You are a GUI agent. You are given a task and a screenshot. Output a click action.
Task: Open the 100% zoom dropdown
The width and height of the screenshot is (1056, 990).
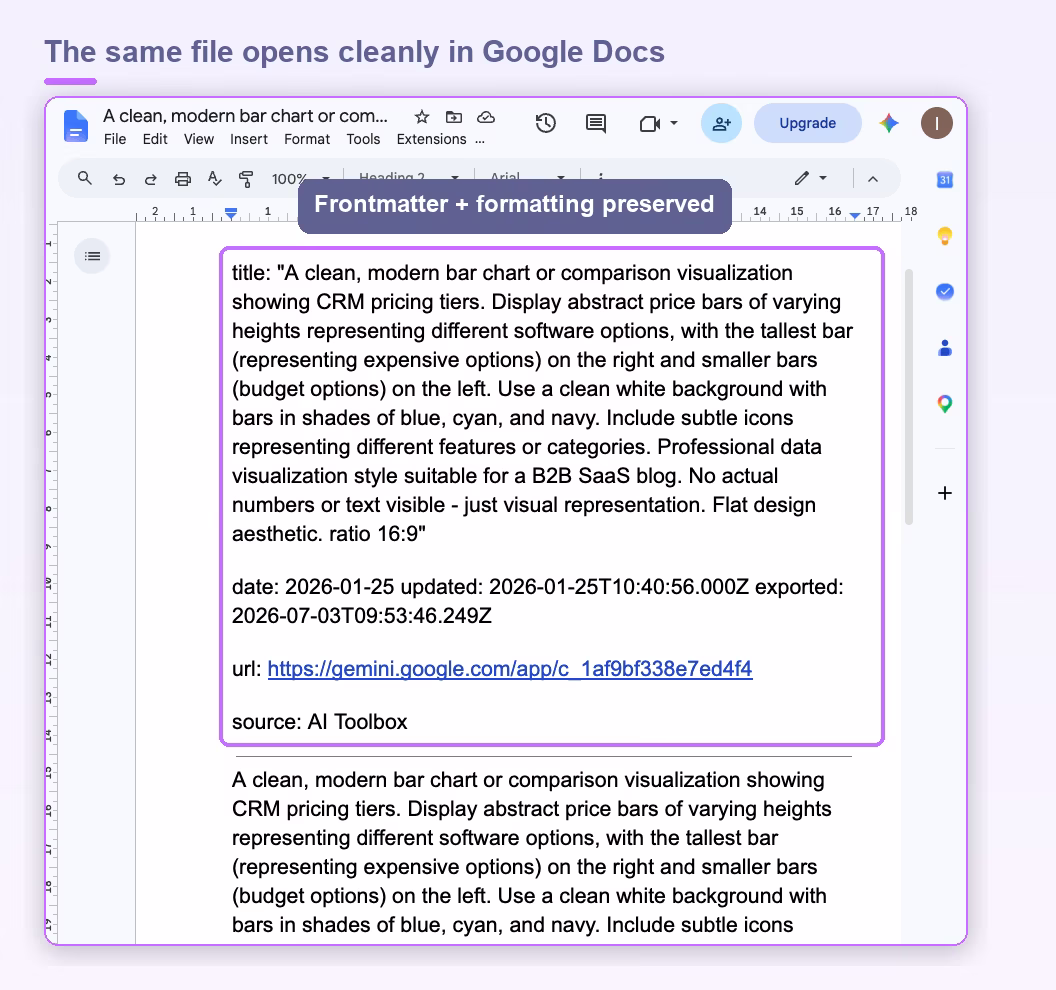(300, 179)
